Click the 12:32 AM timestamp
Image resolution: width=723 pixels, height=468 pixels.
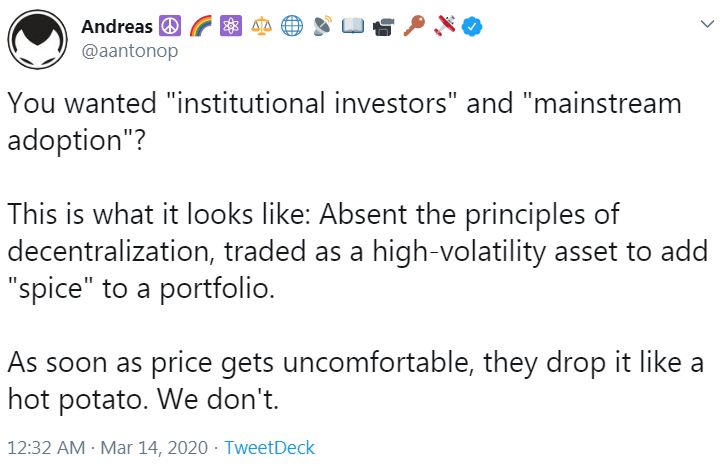(x=47, y=448)
